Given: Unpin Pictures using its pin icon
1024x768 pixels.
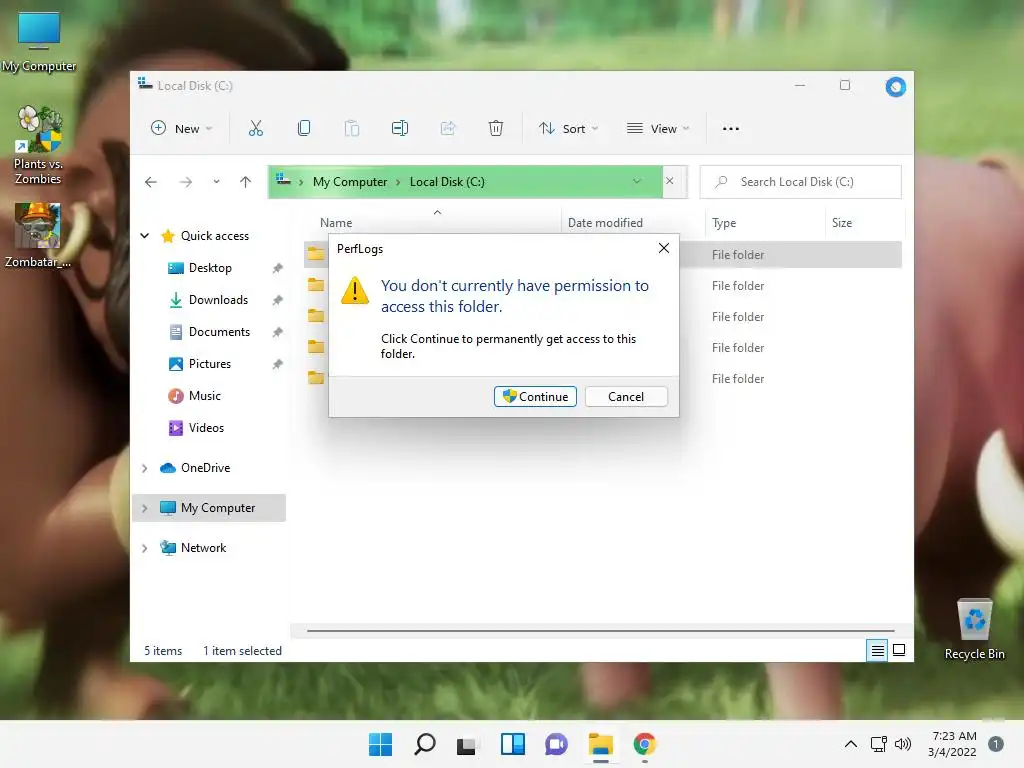Looking at the screenshot, I should [278, 364].
